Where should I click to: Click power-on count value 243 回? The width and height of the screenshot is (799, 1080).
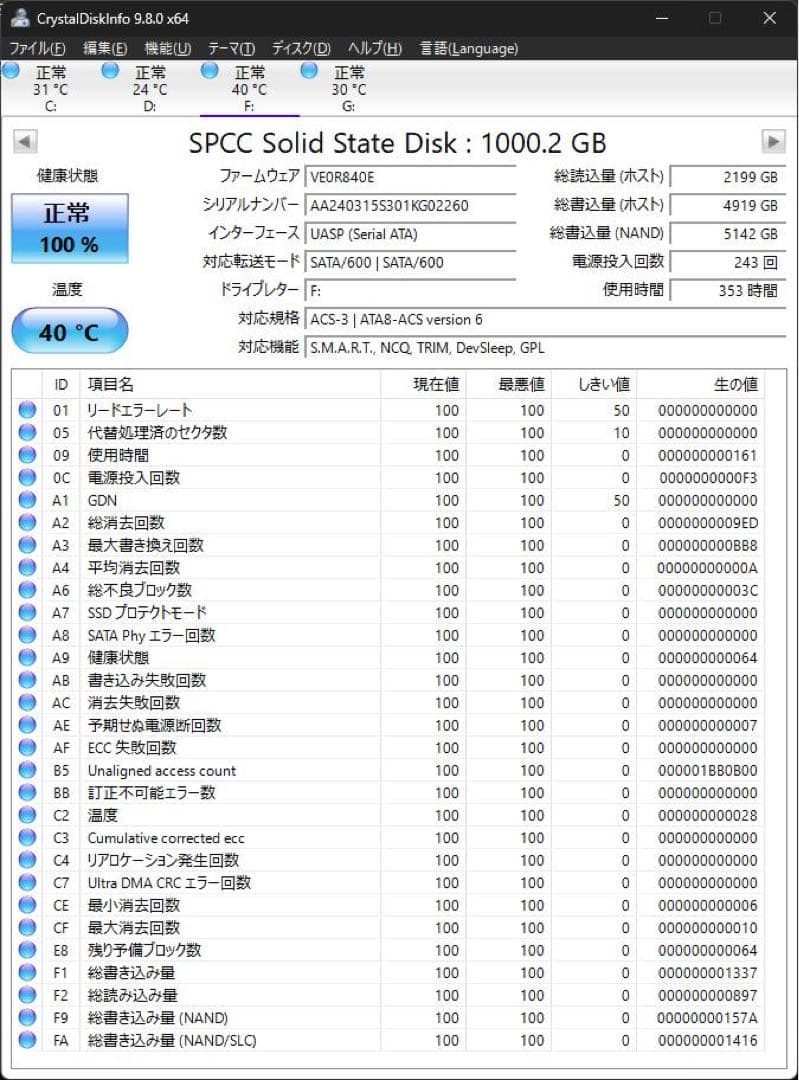(x=727, y=262)
